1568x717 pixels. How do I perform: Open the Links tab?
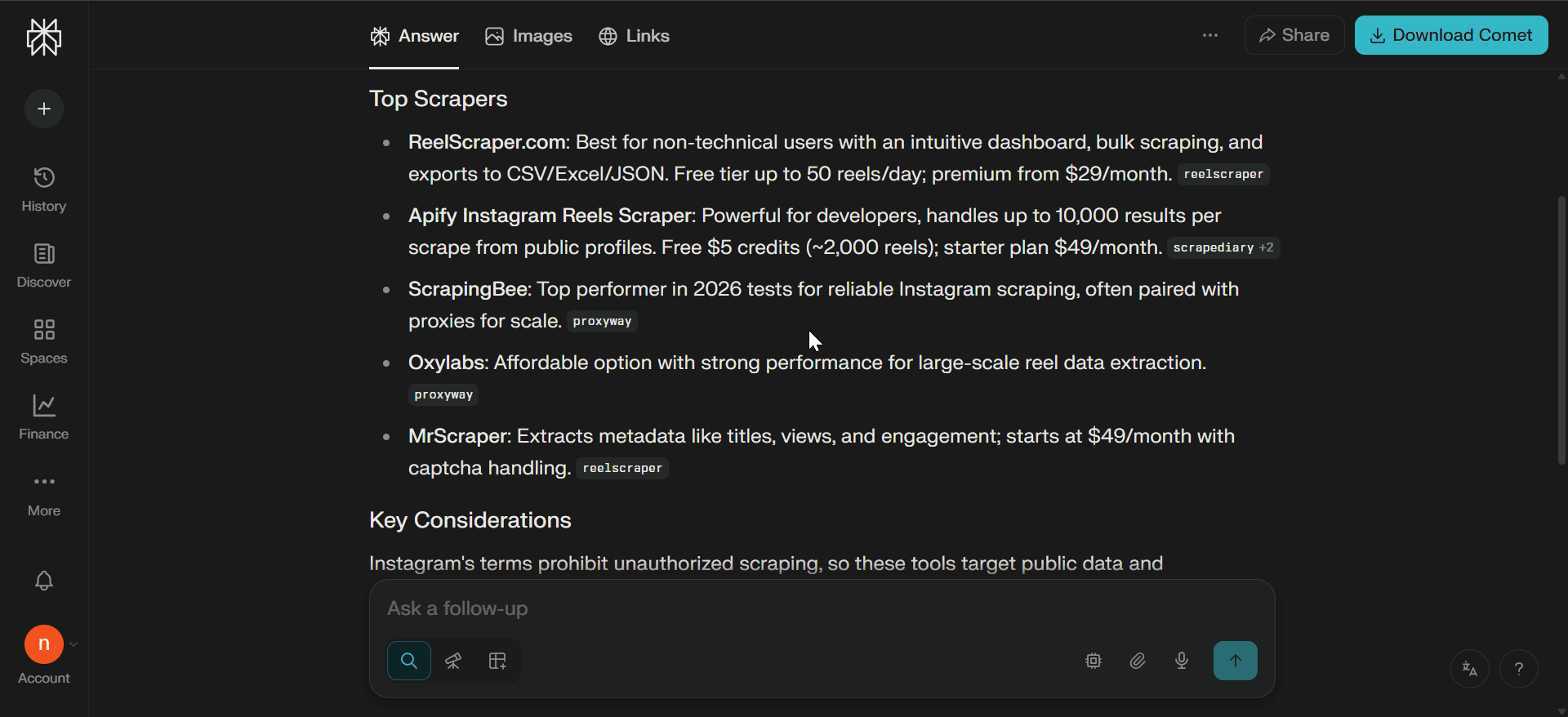(x=634, y=36)
